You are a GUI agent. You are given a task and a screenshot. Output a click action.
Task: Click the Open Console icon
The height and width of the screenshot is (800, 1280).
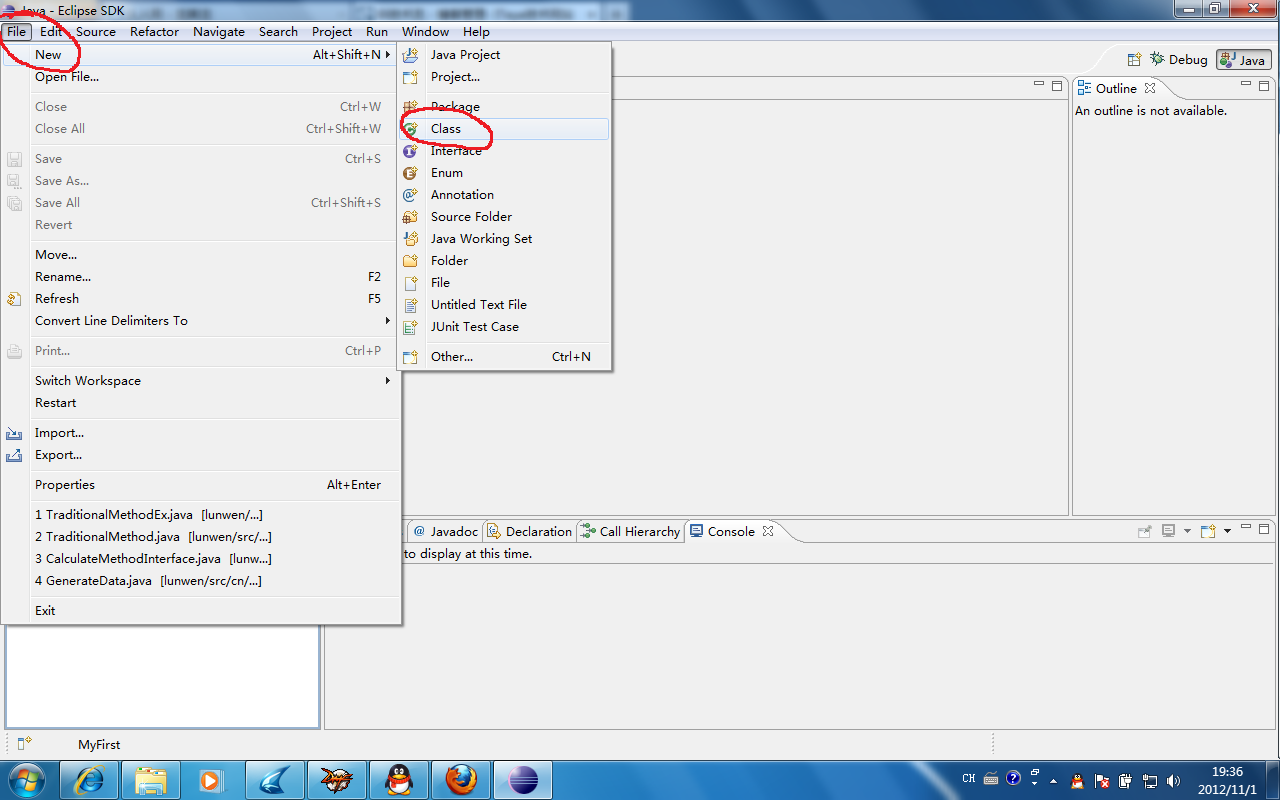coord(1208,531)
